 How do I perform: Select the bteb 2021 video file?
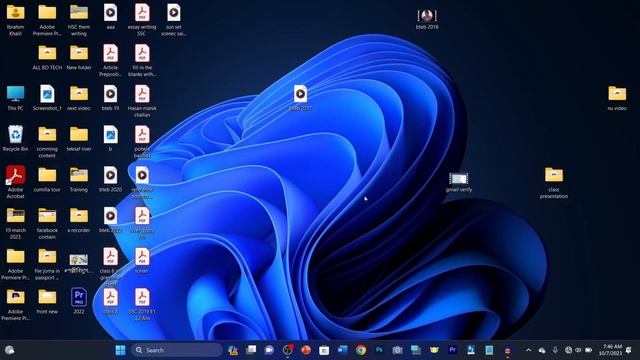(x=300, y=98)
